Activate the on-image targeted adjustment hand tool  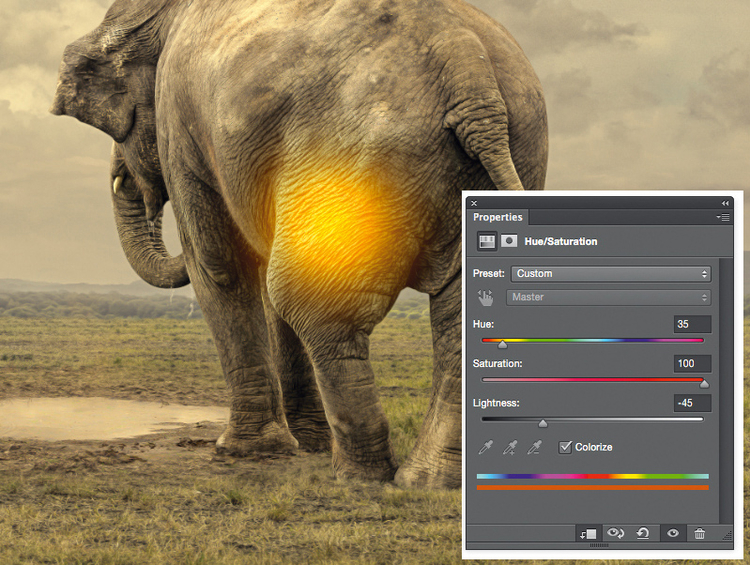tap(485, 297)
